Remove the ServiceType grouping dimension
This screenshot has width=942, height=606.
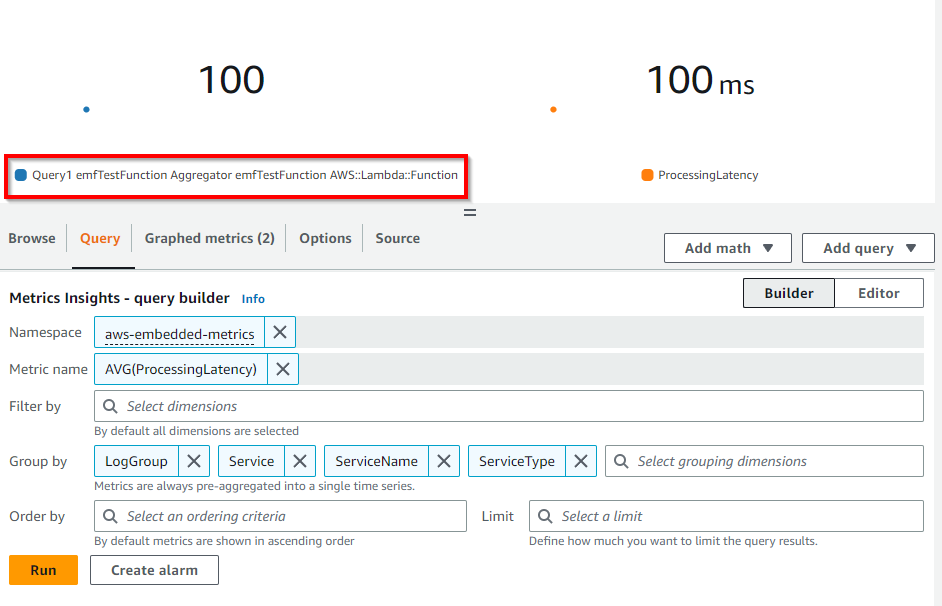[581, 461]
